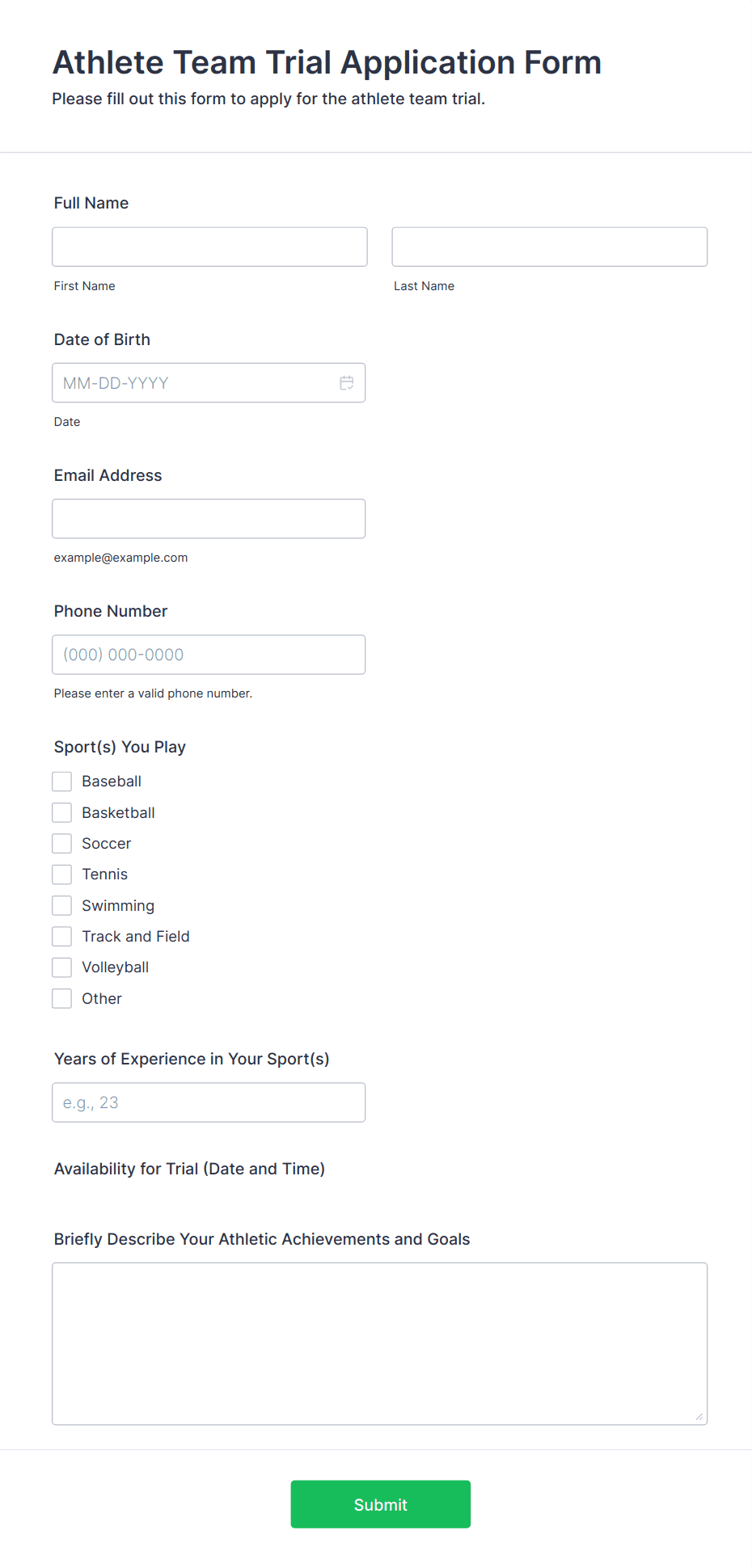This screenshot has height=1568, width=752.
Task: Click the First Name input field
Action: click(x=209, y=247)
